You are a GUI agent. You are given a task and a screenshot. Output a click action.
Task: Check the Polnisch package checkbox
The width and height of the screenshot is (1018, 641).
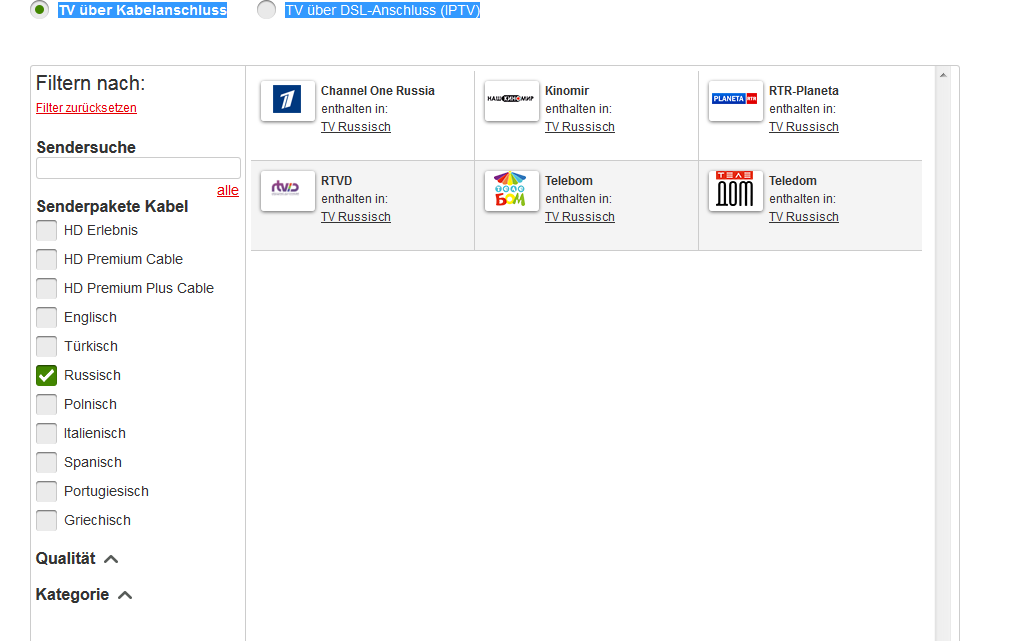coord(46,405)
